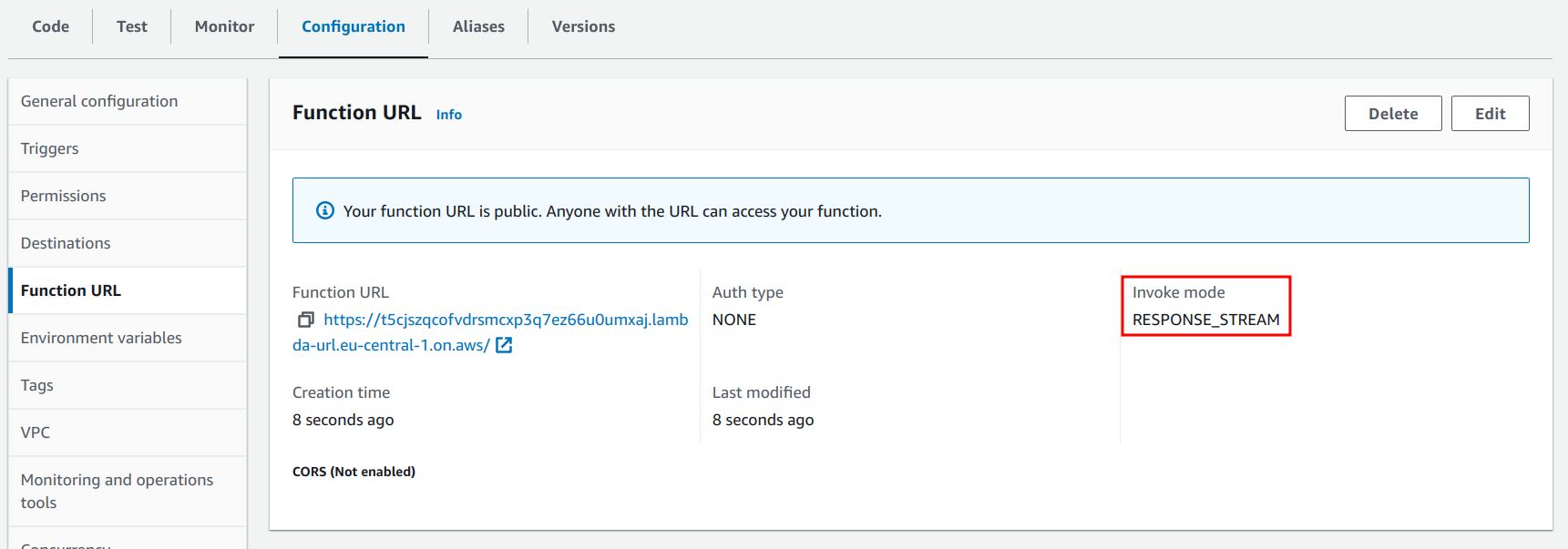Click the public function URL warning text
This screenshot has width=1568, height=549.
(612, 211)
